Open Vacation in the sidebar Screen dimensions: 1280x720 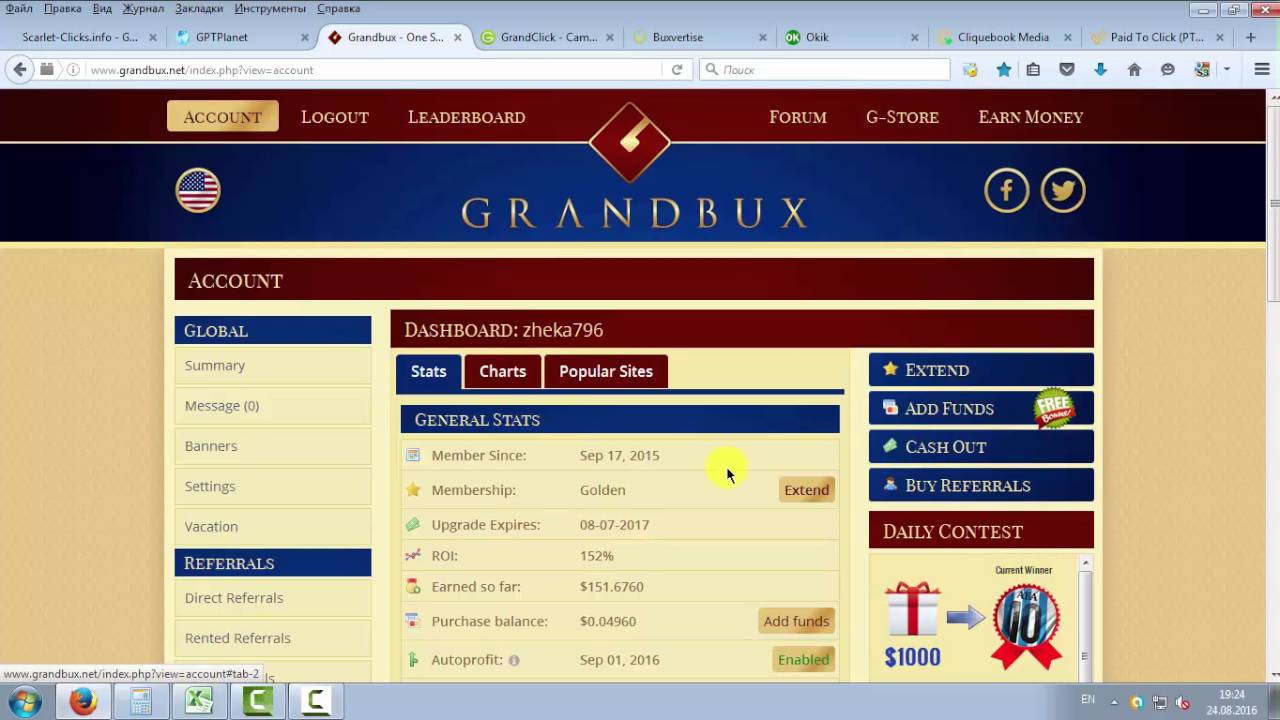272,525
